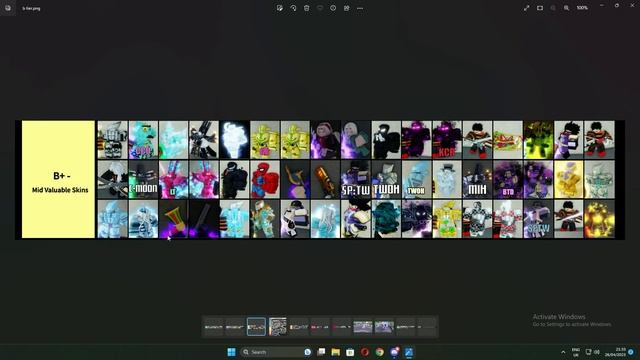Click the Rotate image icon
This screenshot has height=360, width=640.
click(293, 8)
